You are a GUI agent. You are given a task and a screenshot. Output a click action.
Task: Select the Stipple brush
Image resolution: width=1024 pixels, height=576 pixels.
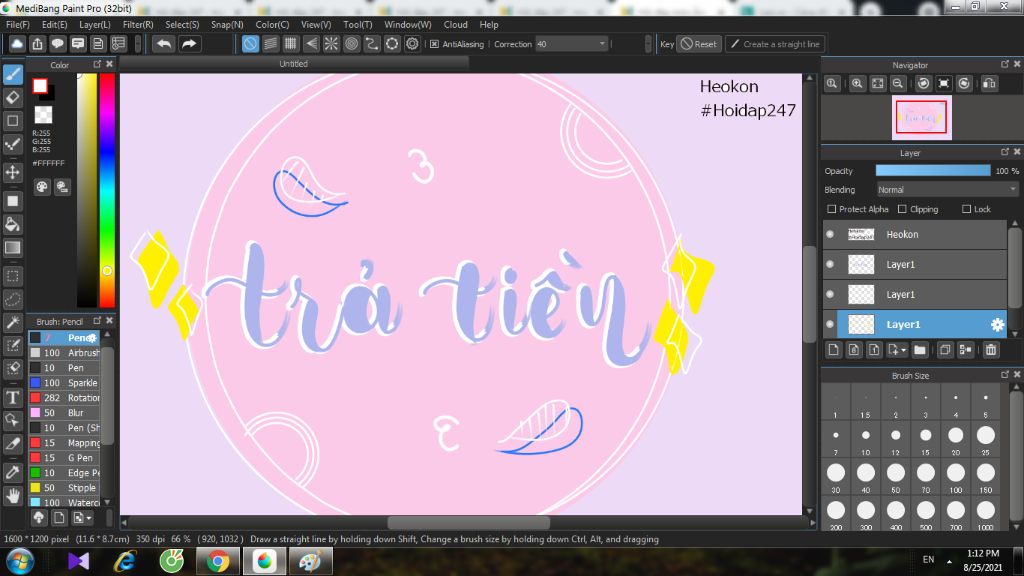[x=65, y=488]
